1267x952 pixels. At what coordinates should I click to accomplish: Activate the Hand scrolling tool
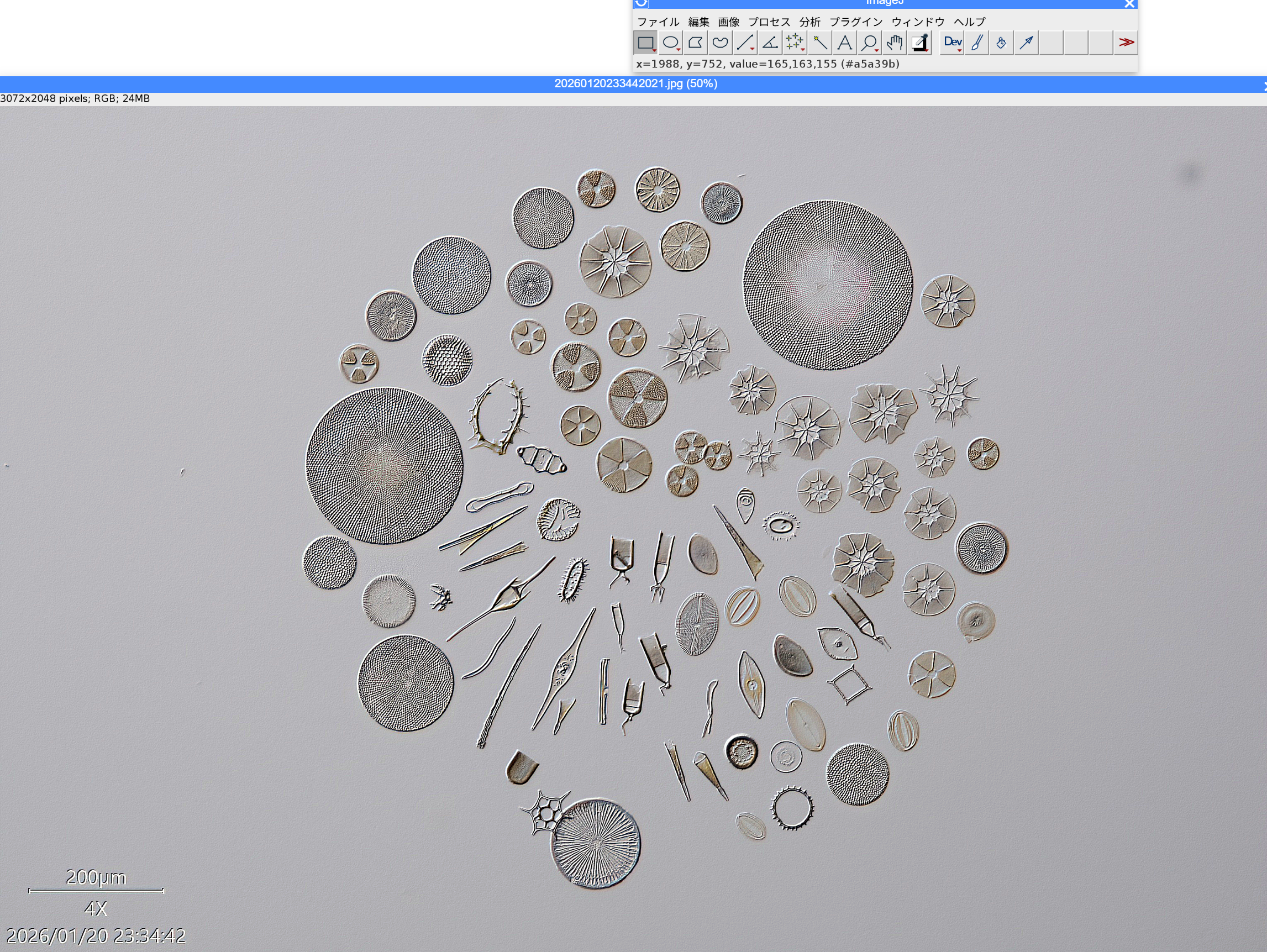click(x=894, y=43)
